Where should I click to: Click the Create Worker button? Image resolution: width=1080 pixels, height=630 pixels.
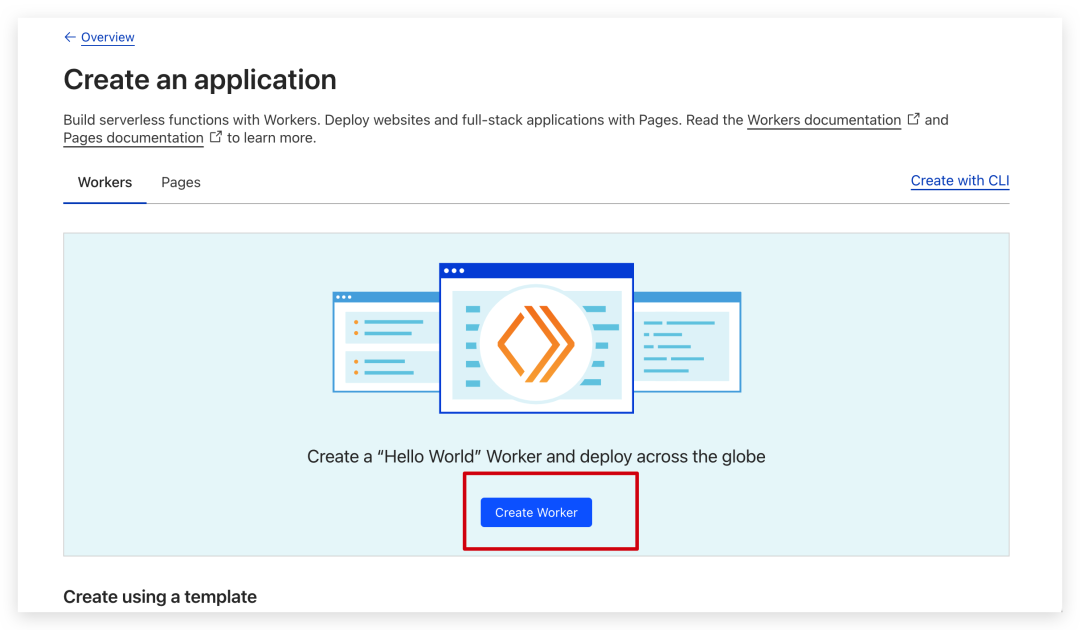(536, 512)
